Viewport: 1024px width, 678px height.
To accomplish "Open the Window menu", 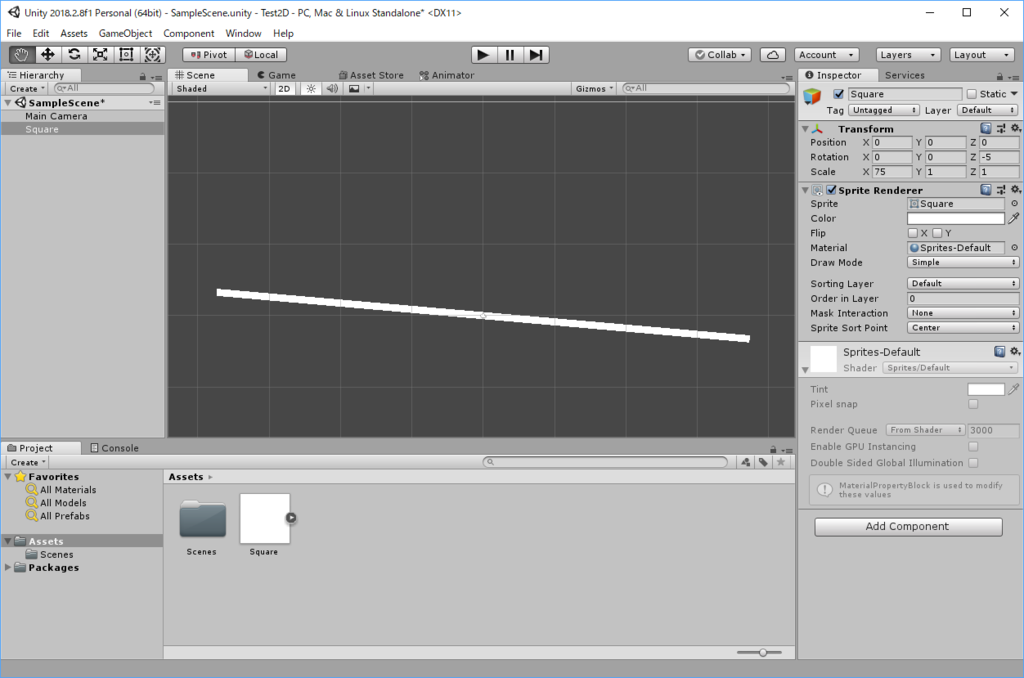I will (x=243, y=33).
